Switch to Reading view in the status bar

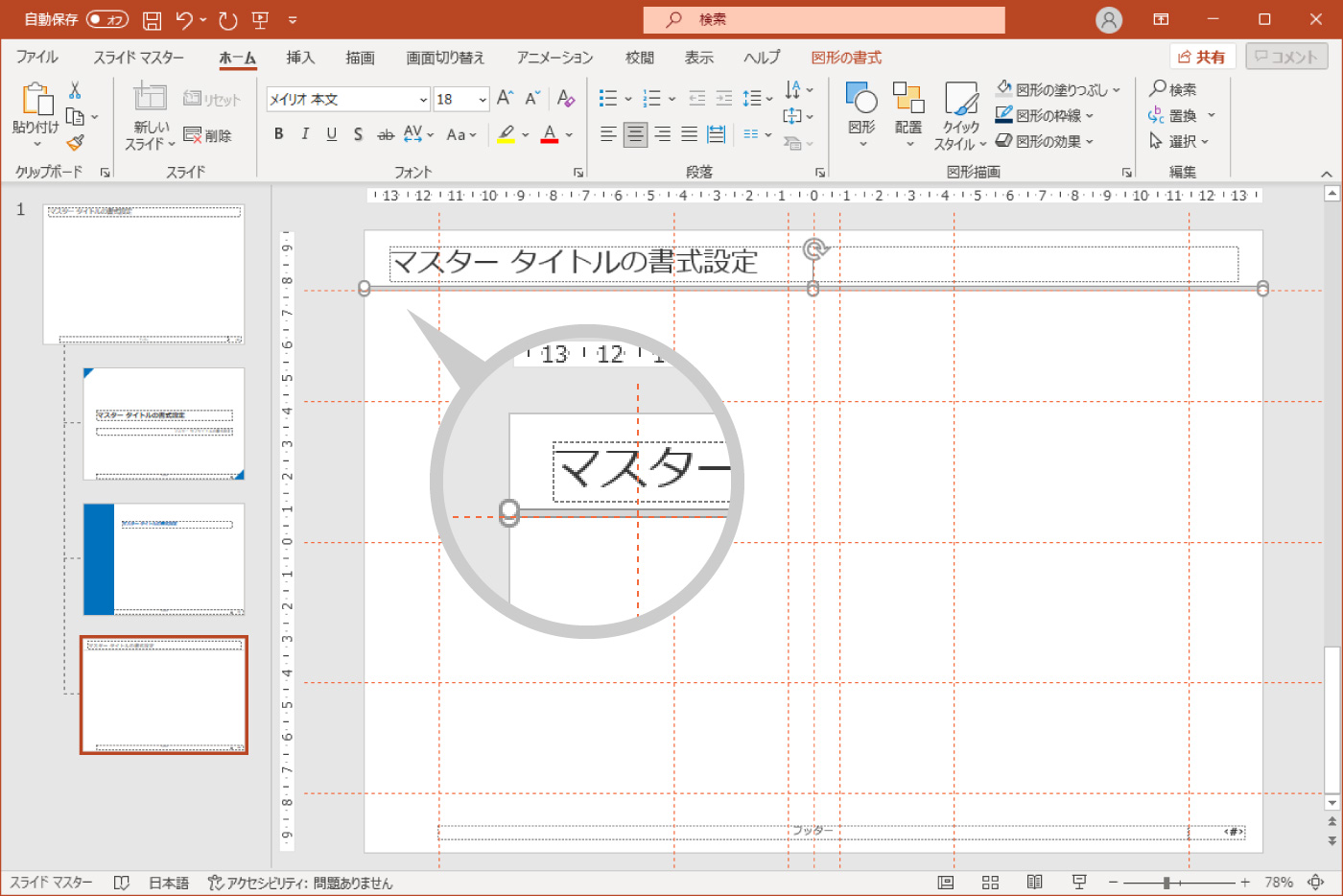click(1034, 883)
